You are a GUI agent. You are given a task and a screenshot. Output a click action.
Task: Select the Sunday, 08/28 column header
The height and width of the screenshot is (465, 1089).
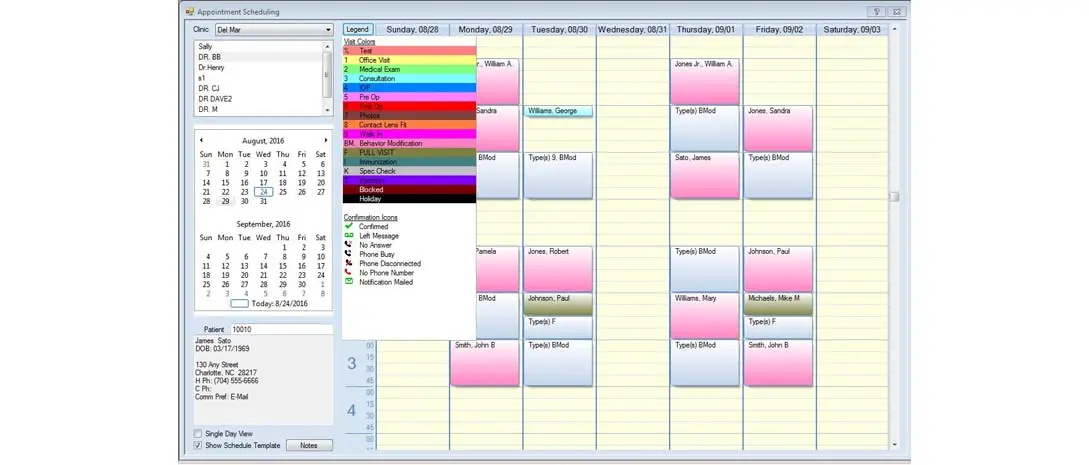[x=413, y=30]
